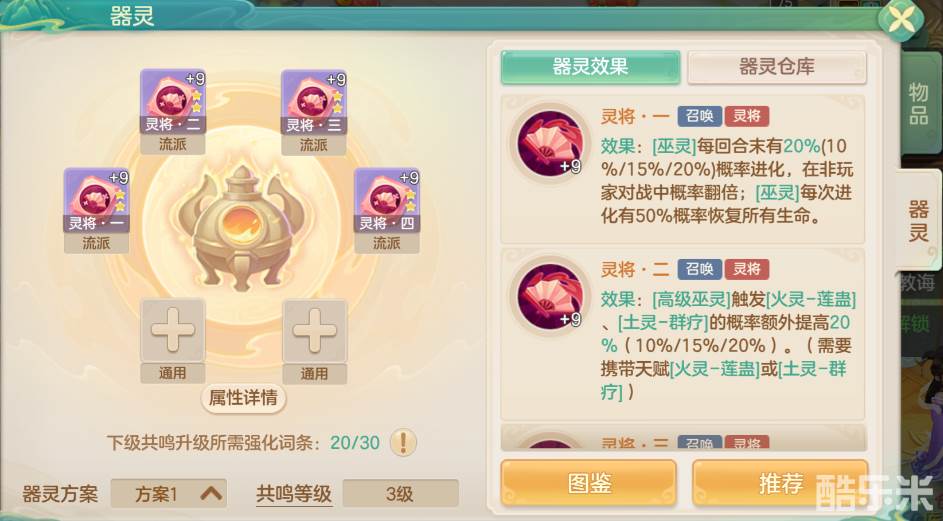Click the 属性详情 button

pos(243,398)
